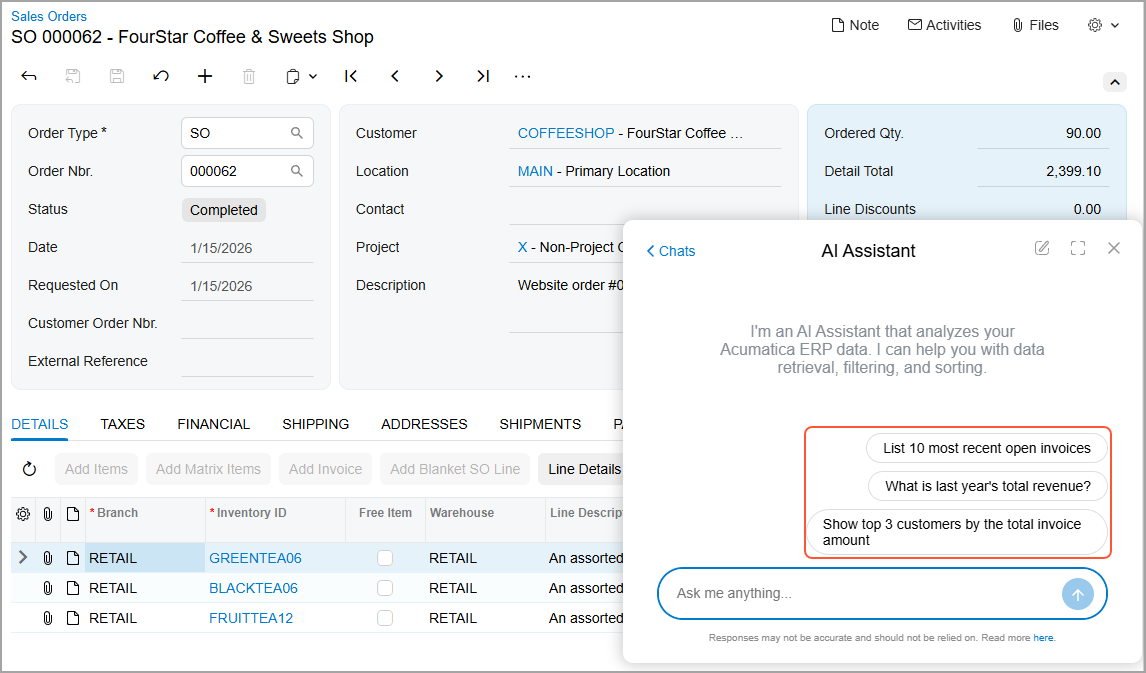The width and height of the screenshot is (1146, 673).
Task: Open the X project link
Action: click(523, 247)
